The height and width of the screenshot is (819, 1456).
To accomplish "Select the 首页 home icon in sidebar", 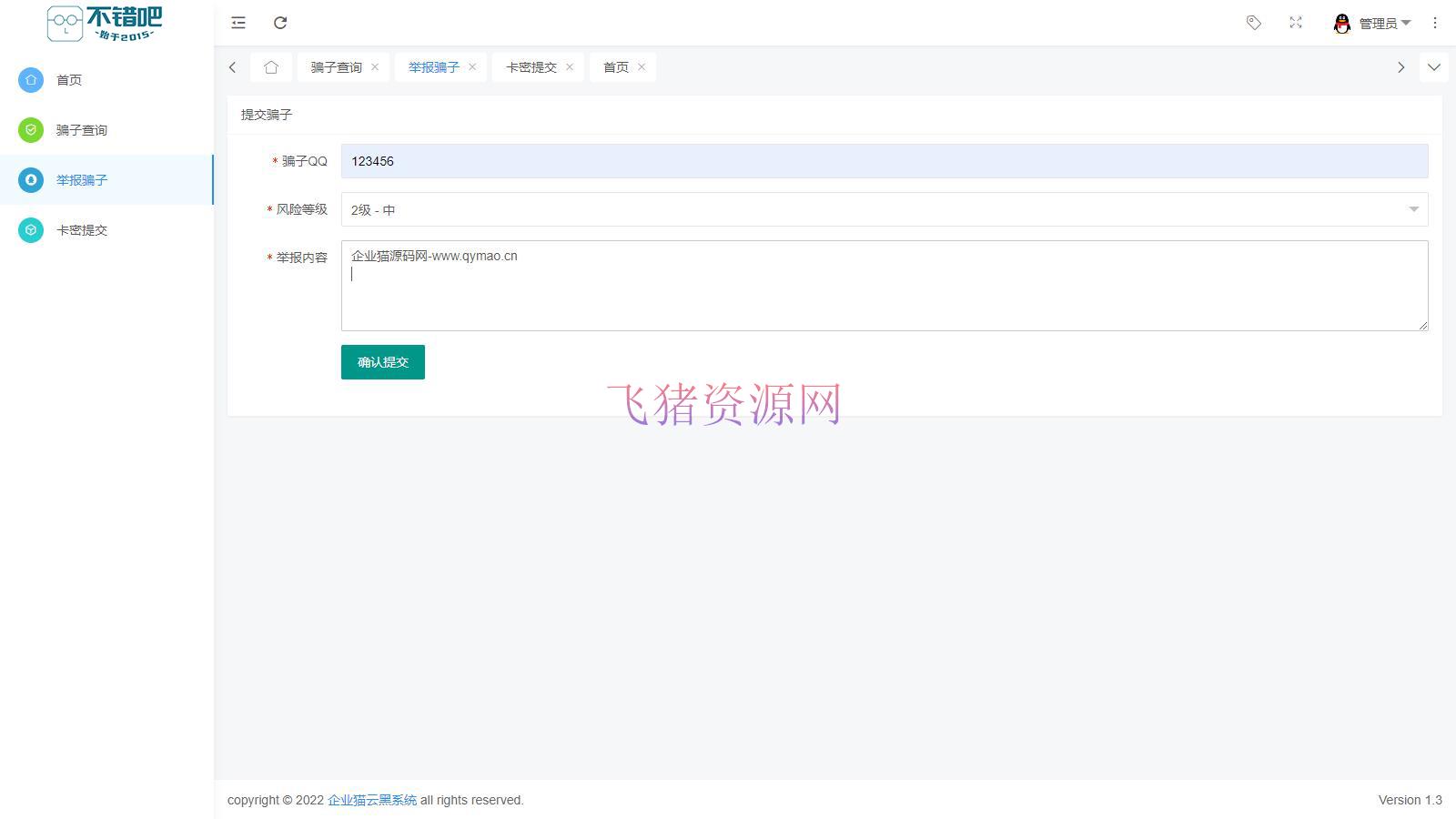I will 31,80.
